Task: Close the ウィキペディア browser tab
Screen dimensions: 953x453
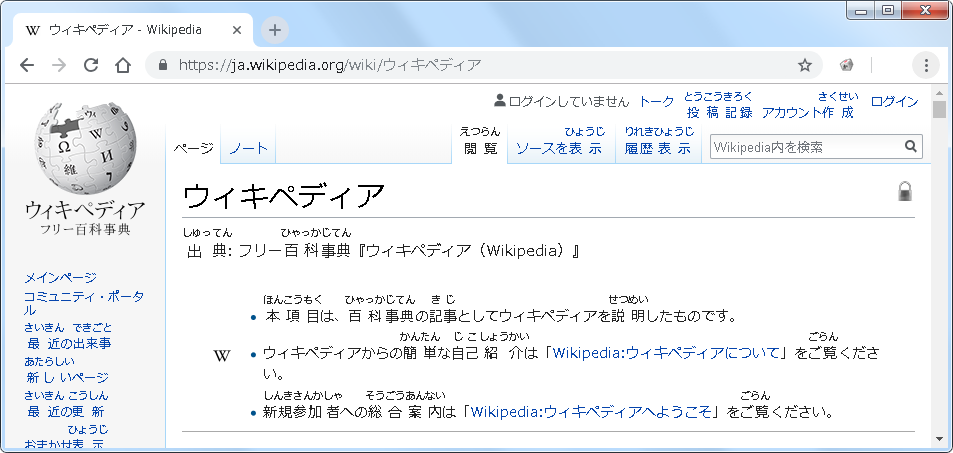Action: coord(237,30)
